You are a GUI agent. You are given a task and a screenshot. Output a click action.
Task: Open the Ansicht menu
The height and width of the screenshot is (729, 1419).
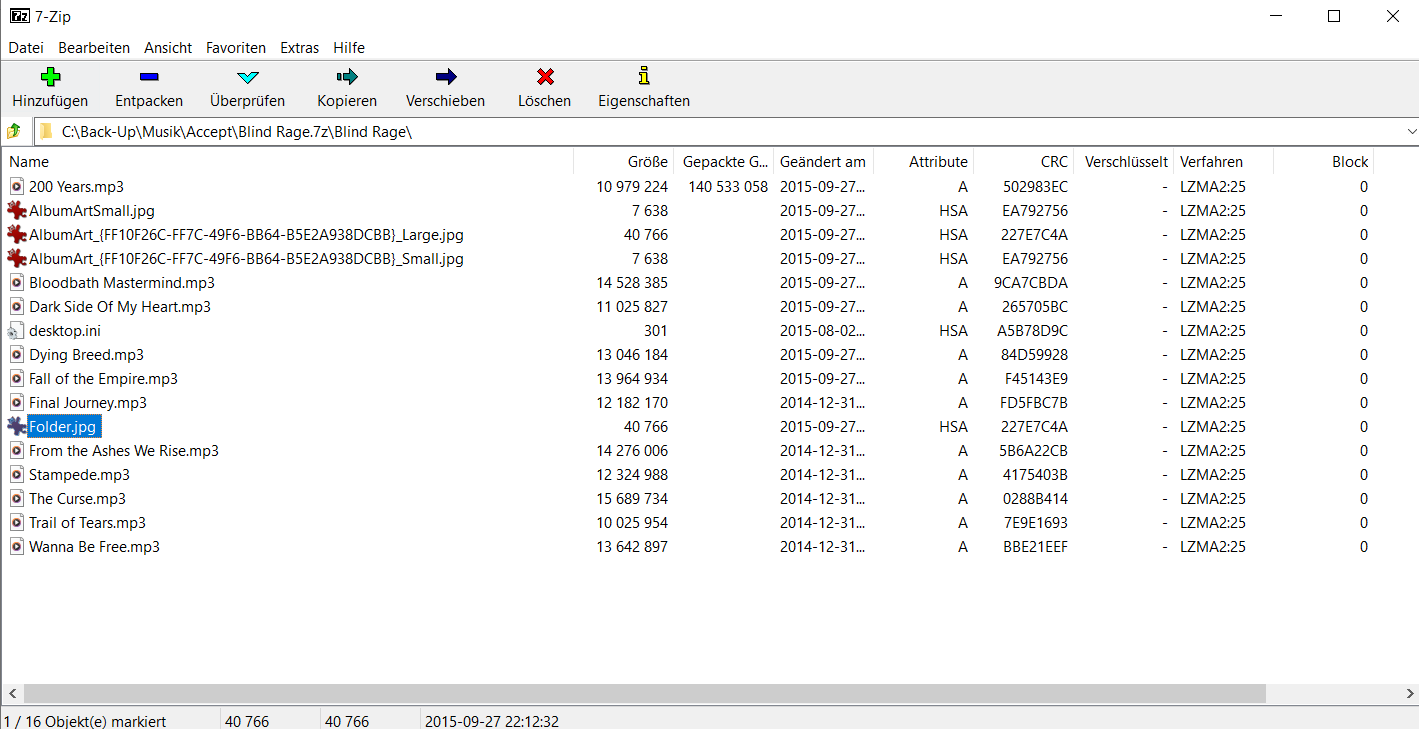(168, 48)
